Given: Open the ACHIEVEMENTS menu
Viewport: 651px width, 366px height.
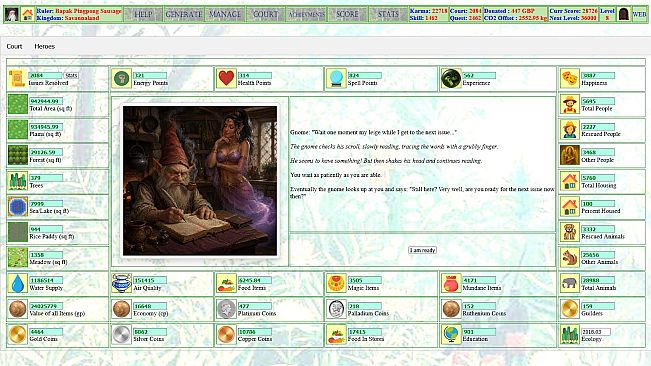Looking at the screenshot, I should pos(306,15).
